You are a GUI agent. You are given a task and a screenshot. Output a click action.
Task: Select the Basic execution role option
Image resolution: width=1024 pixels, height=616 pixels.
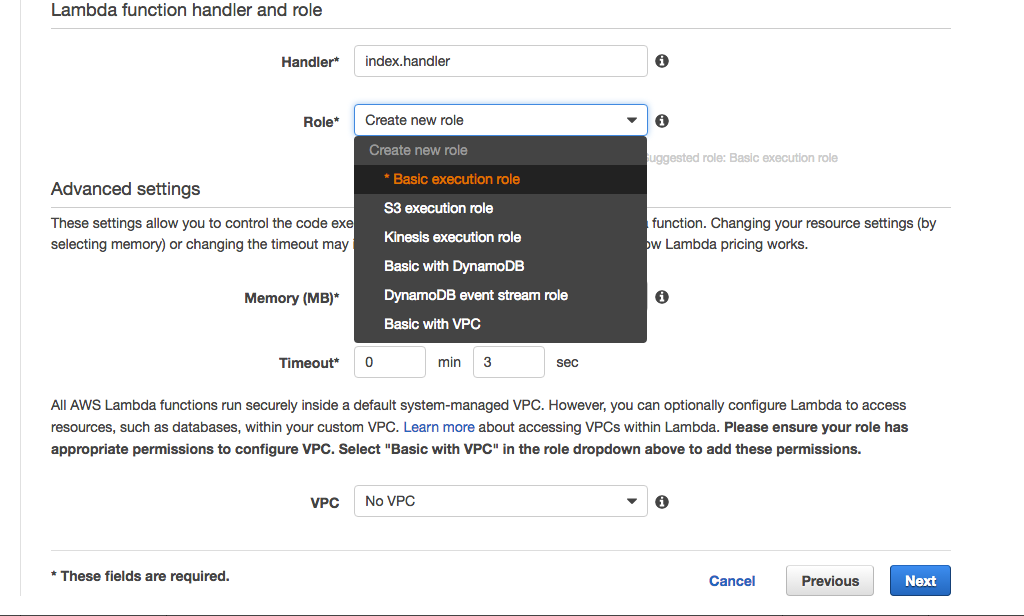451,179
